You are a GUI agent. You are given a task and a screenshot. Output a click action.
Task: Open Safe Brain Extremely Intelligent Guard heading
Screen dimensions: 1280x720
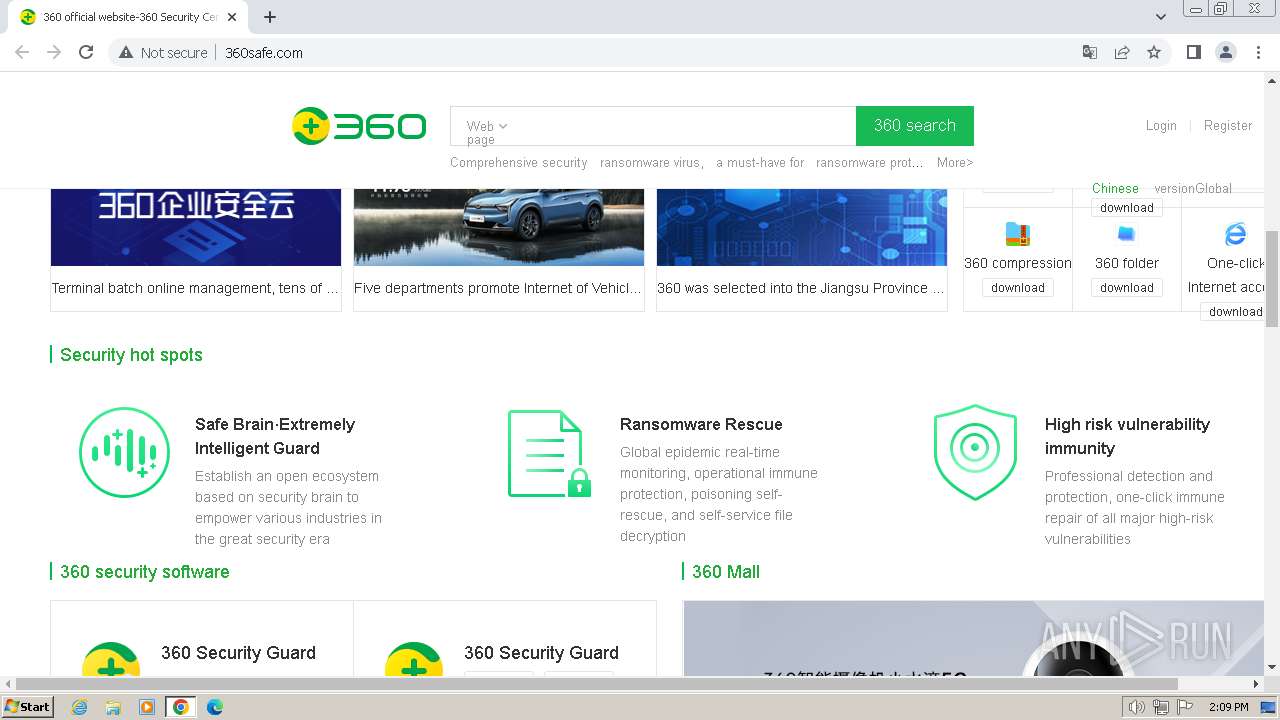click(x=275, y=436)
